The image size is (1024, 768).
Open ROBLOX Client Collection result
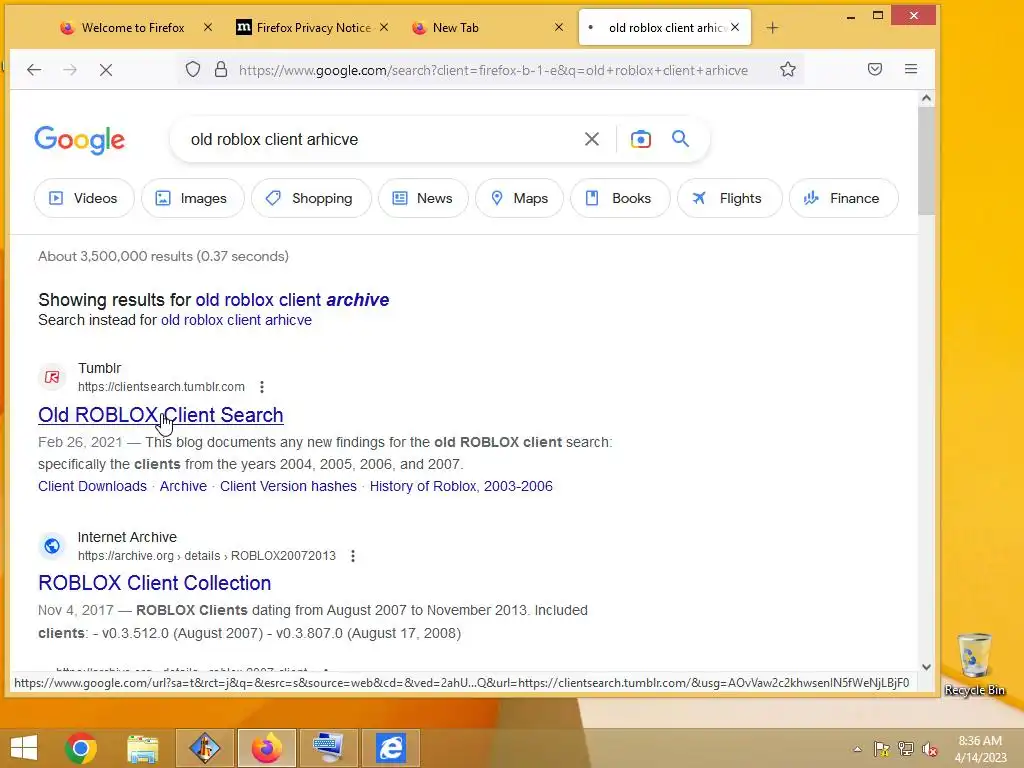155,583
